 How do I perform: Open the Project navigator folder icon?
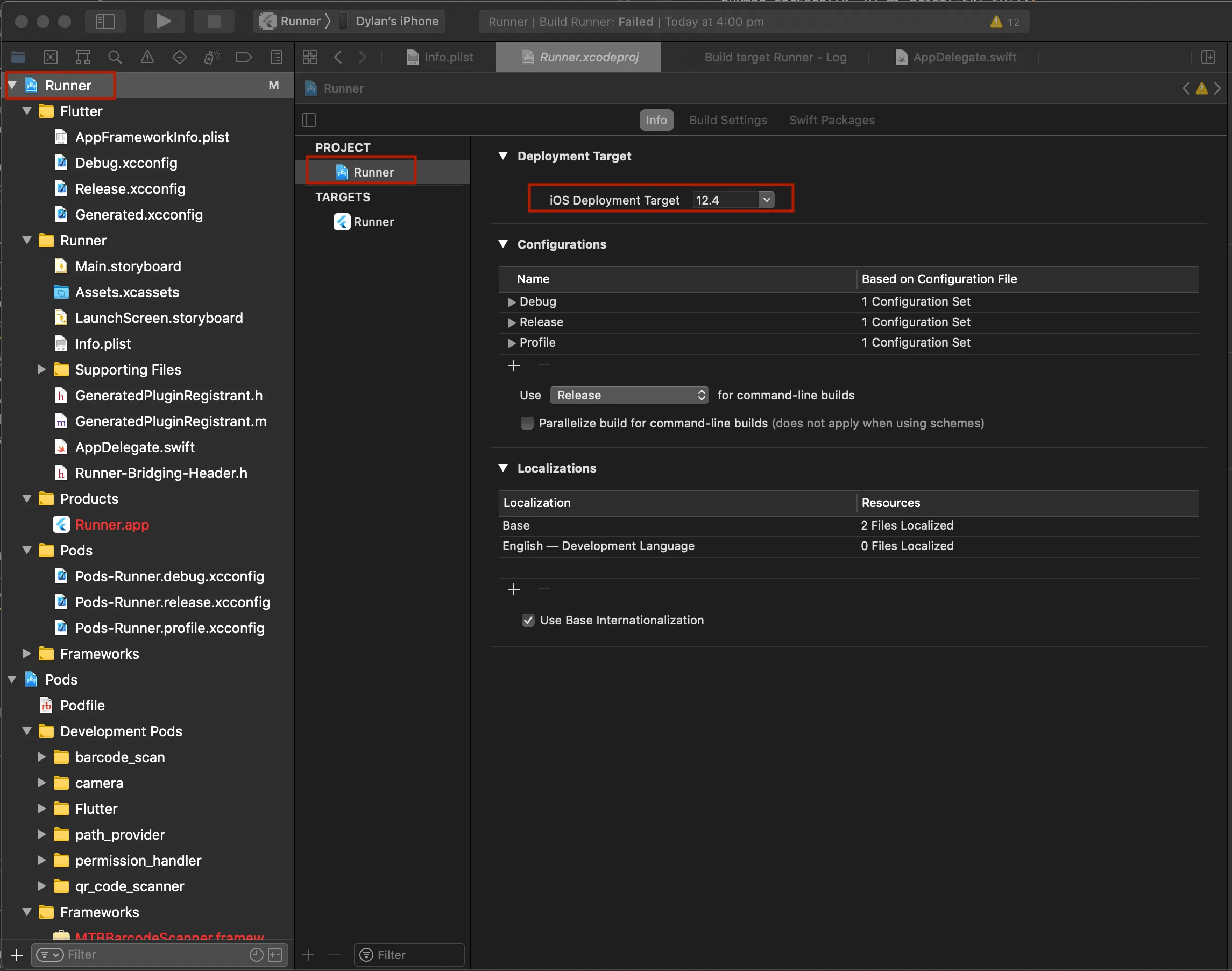pyautogui.click(x=18, y=57)
